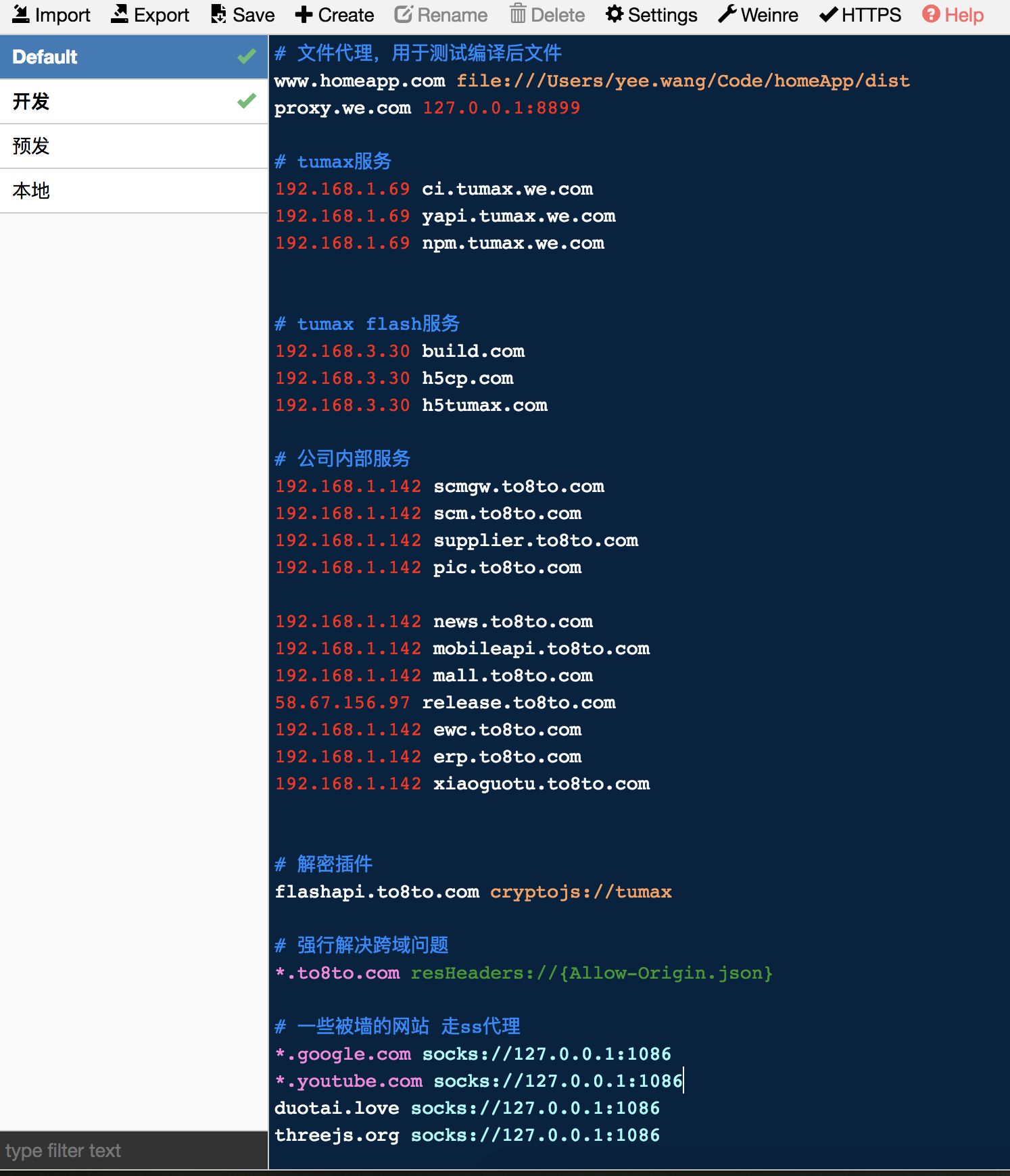Viewport: 1010px width, 1176px height.
Task: Click ci.tumax.we.com host entry
Action: [x=507, y=189]
